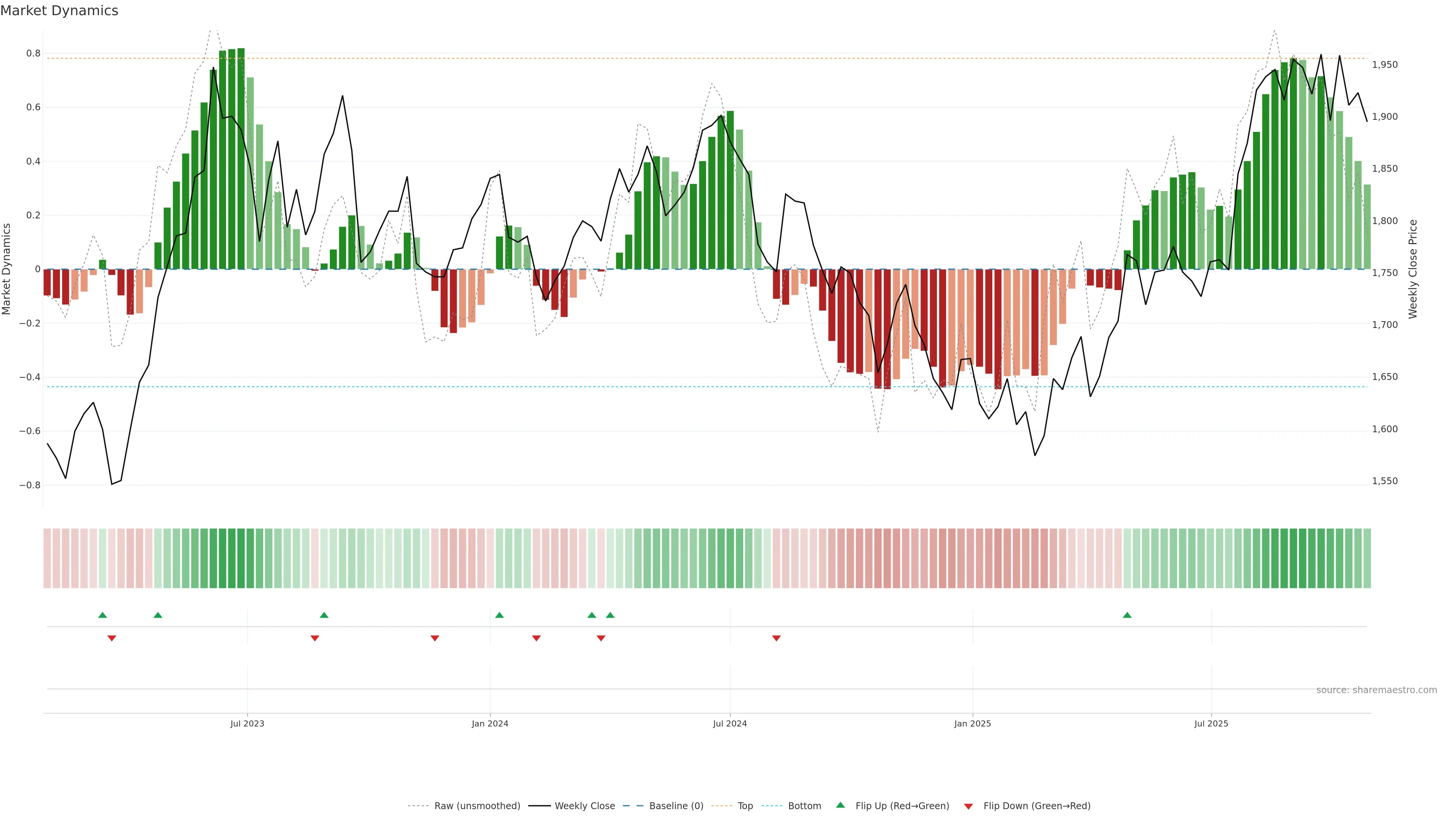Toggle the Weekly Close legend entry

(584, 806)
